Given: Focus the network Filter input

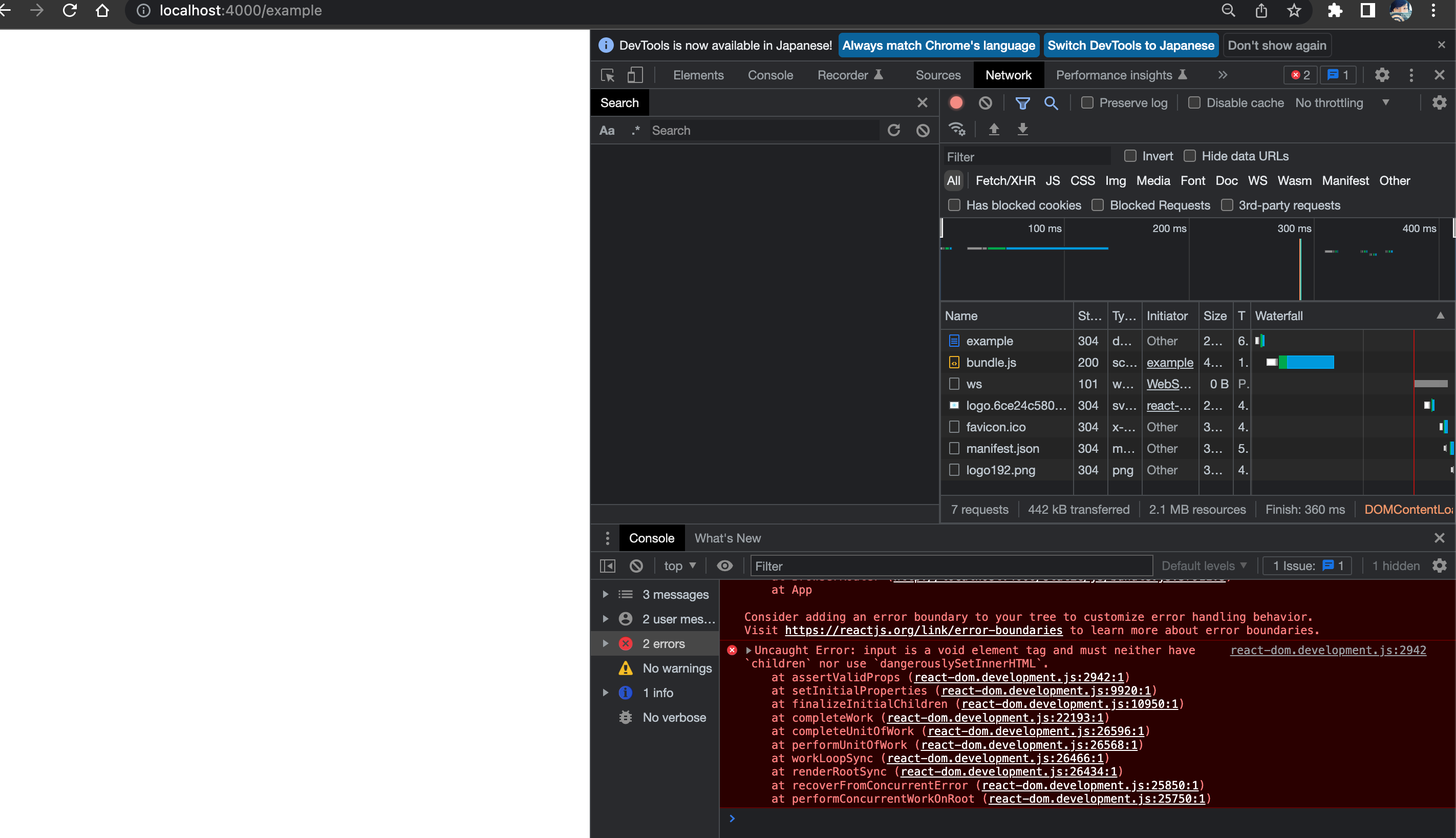Looking at the screenshot, I should point(1027,157).
